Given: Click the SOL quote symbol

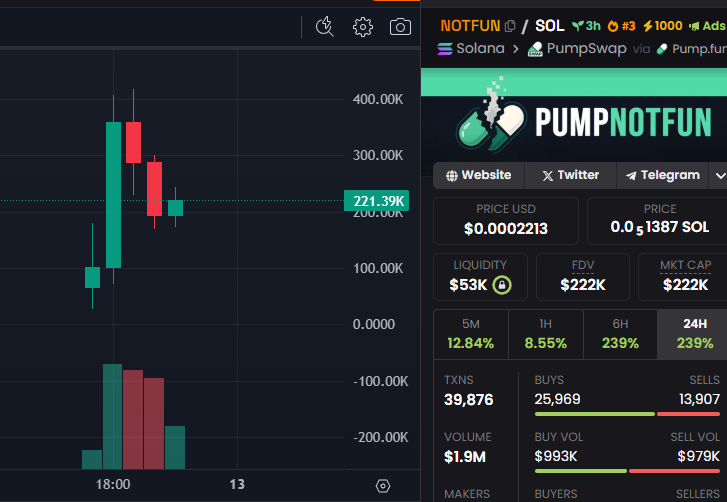Looking at the screenshot, I should 549,25.
